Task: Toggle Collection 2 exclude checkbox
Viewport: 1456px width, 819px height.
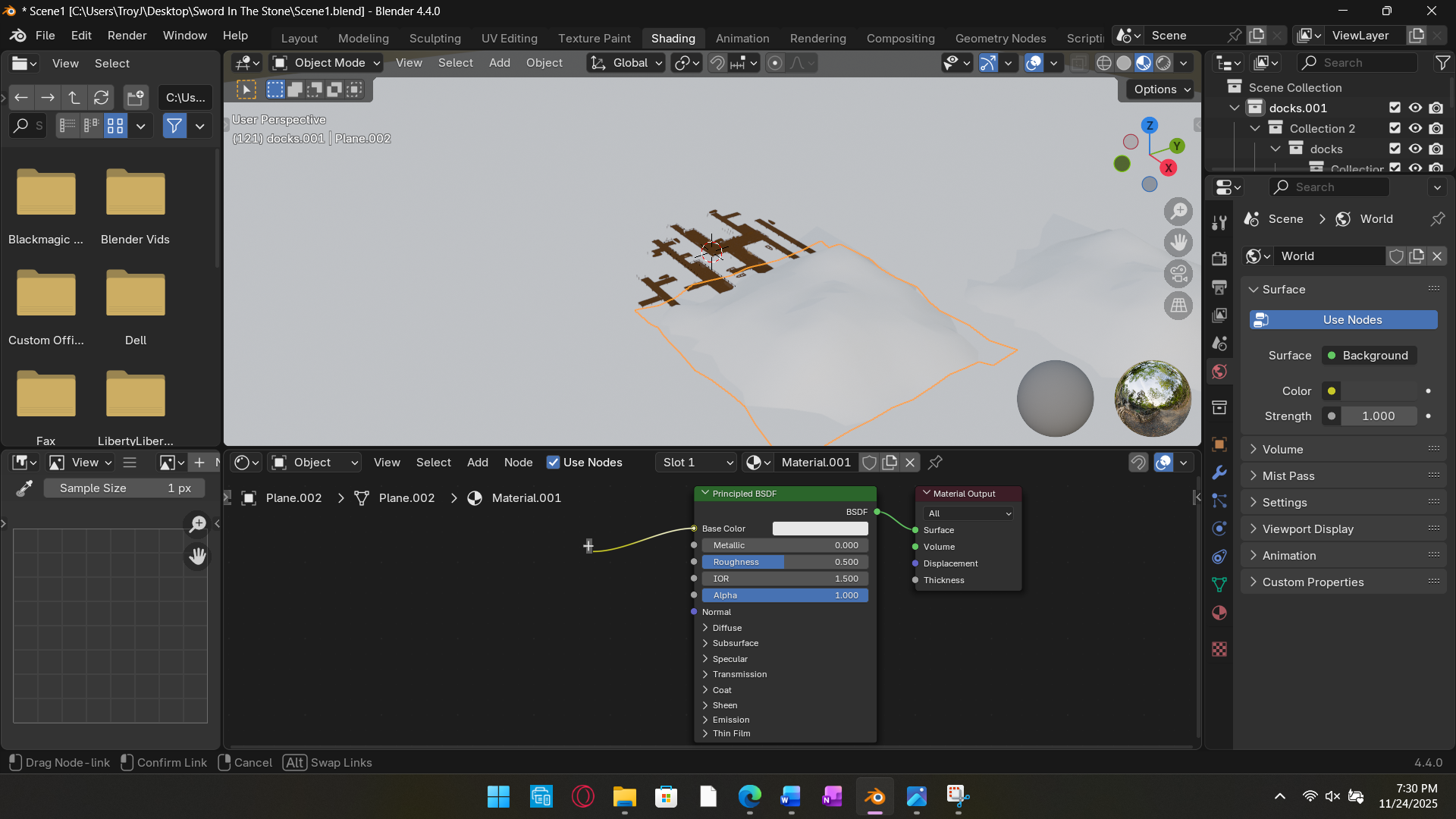Action: tap(1395, 128)
